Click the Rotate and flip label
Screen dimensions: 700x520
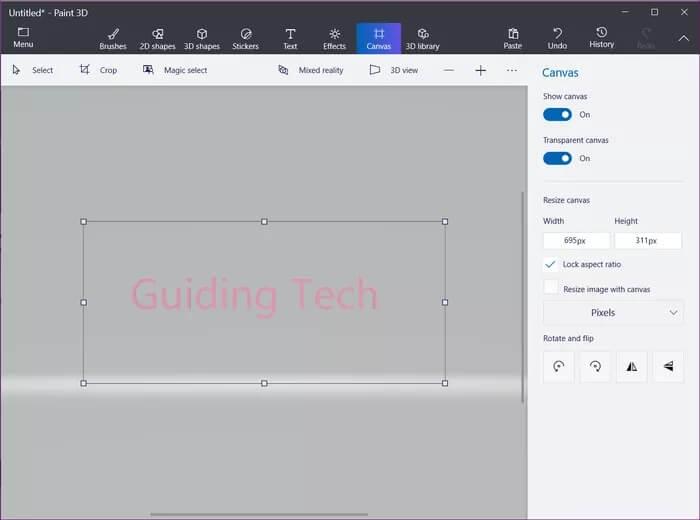tap(568, 338)
